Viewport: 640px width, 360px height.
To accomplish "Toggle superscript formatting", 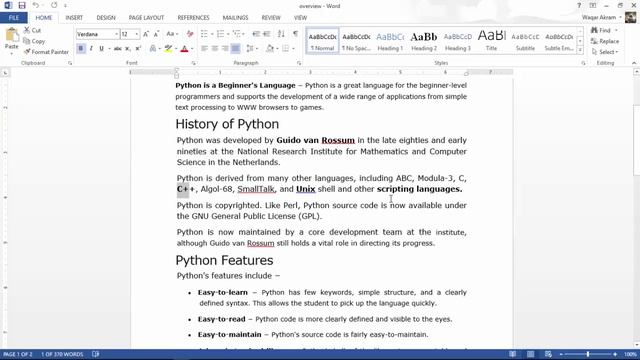I will [138, 49].
